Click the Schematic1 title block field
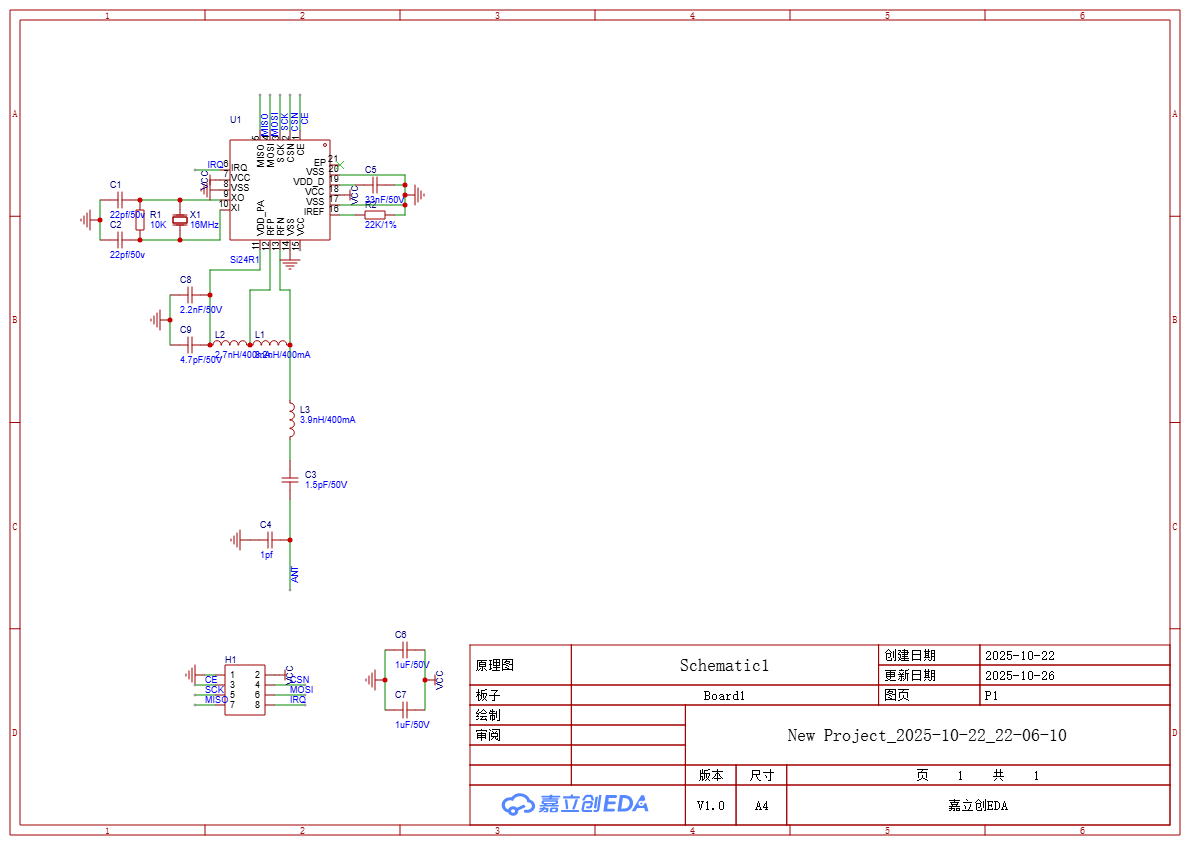This screenshot has height=845, width=1190. [x=724, y=665]
